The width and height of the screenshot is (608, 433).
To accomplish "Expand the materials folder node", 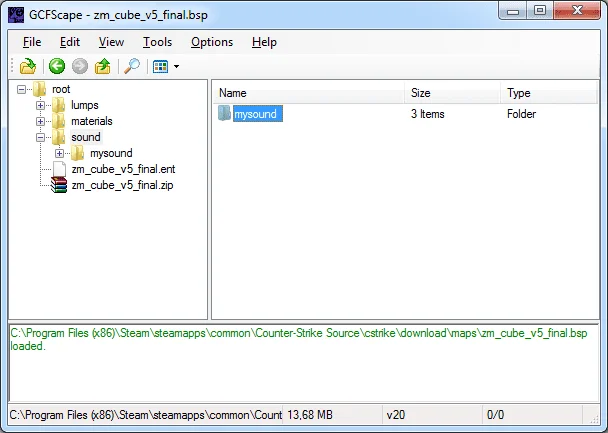I will 41,121.
